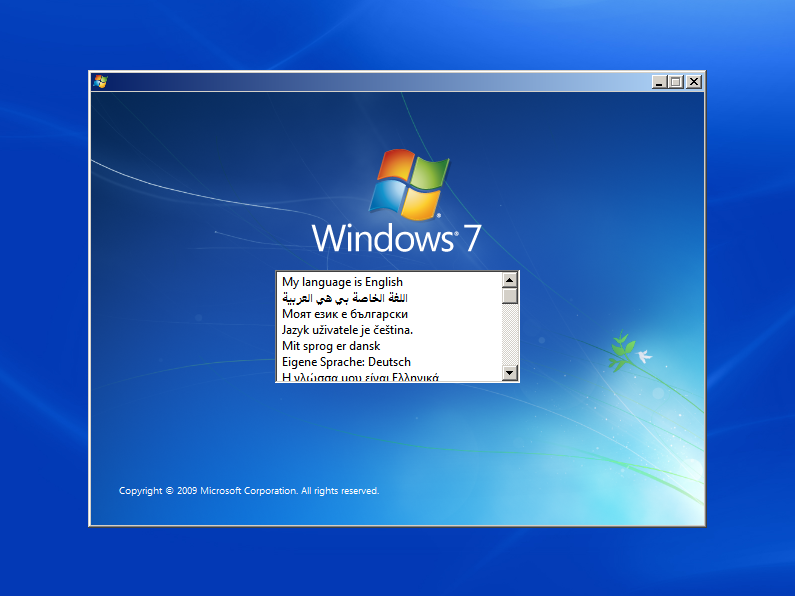
Task: Choose "Mit sprog er dansk"
Action: tap(389, 346)
